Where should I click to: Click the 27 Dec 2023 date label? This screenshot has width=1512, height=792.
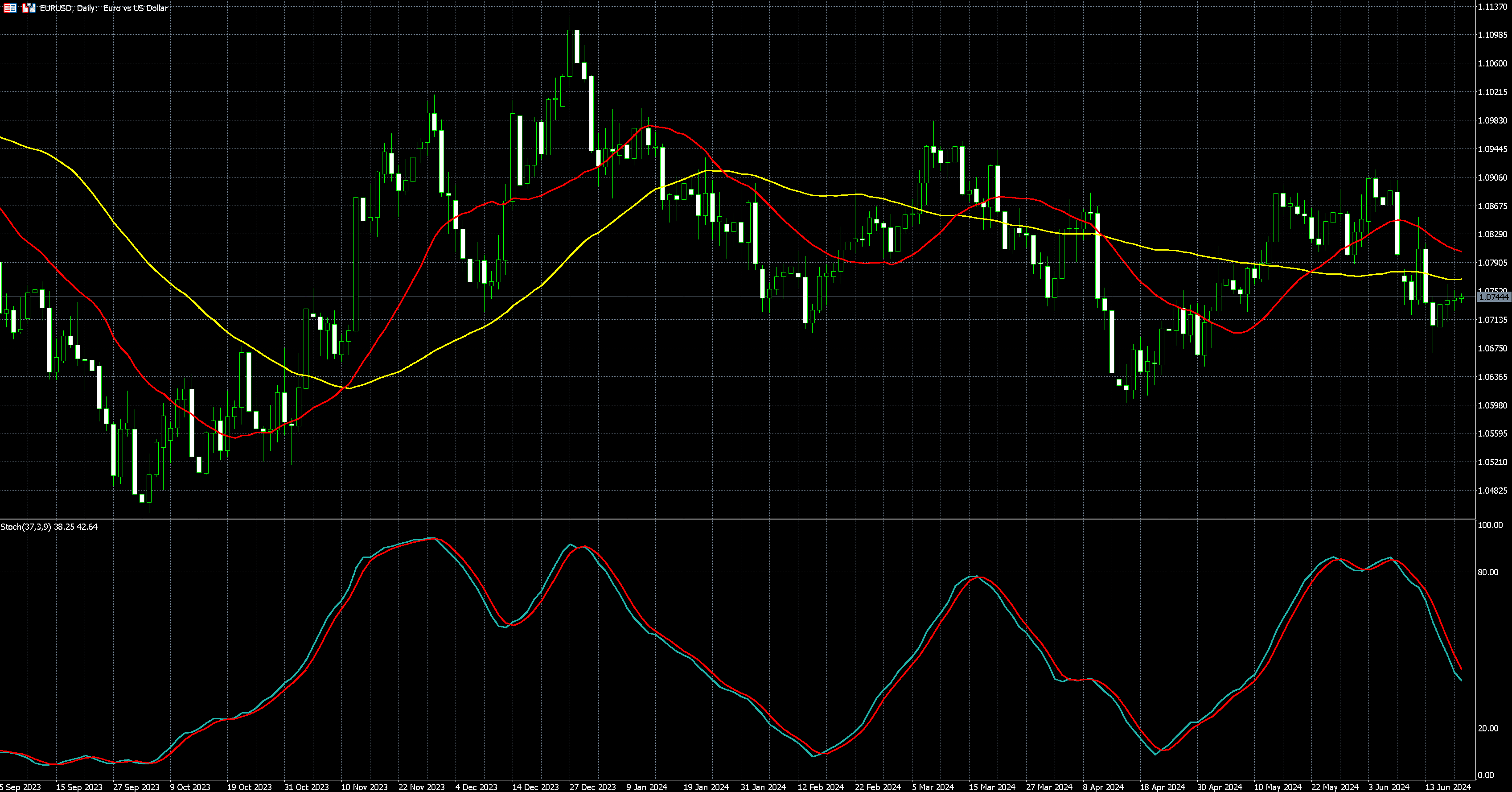pos(592,787)
